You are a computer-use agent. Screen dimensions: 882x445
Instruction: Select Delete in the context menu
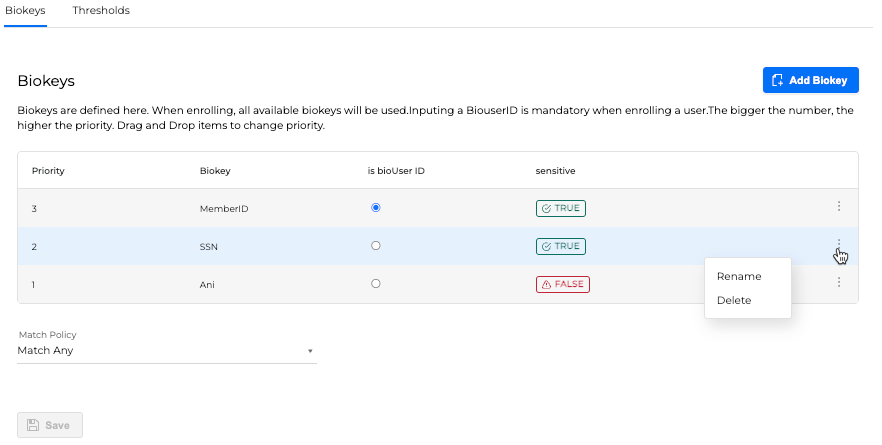[734, 300]
